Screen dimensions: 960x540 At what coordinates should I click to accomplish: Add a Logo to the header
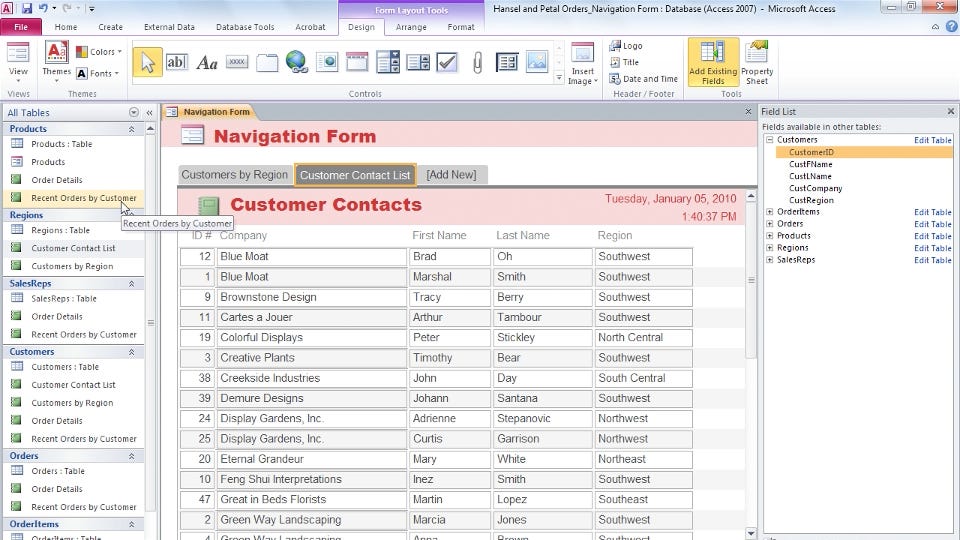click(626, 46)
